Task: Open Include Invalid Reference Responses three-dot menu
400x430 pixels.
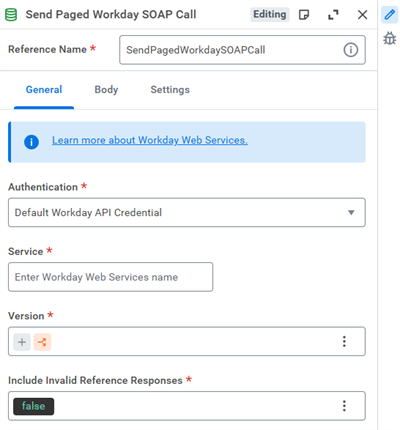Action: point(344,406)
